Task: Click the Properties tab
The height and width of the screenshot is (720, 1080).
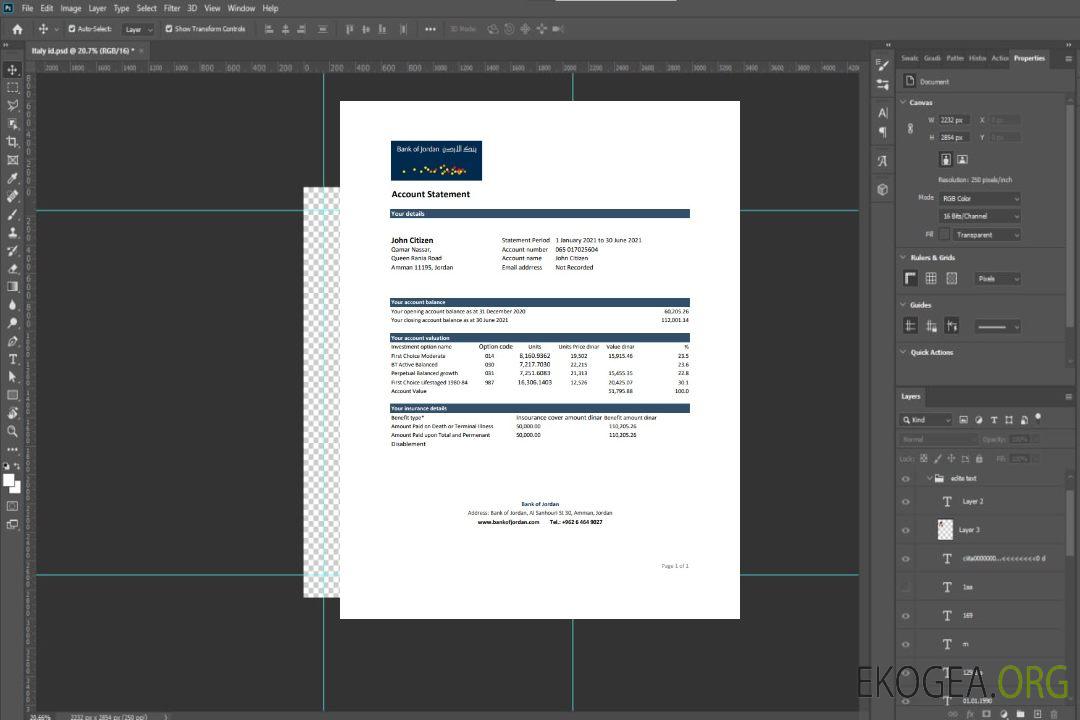Action: tap(1029, 58)
